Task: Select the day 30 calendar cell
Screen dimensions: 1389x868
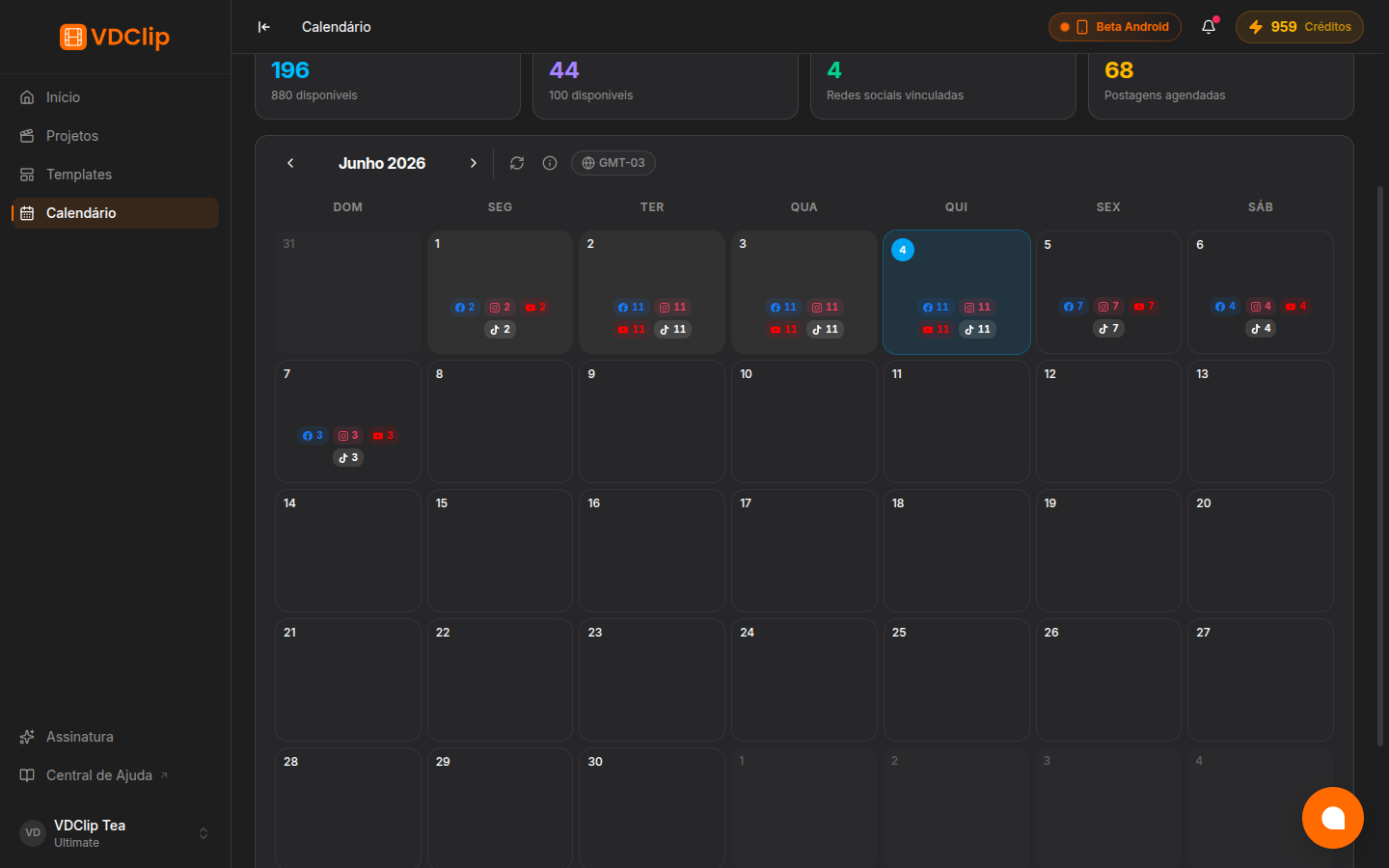Action: [x=652, y=808]
